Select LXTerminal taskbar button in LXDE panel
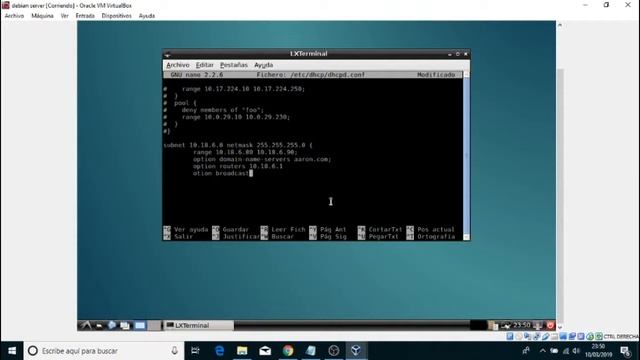The image size is (640, 360). [199, 325]
